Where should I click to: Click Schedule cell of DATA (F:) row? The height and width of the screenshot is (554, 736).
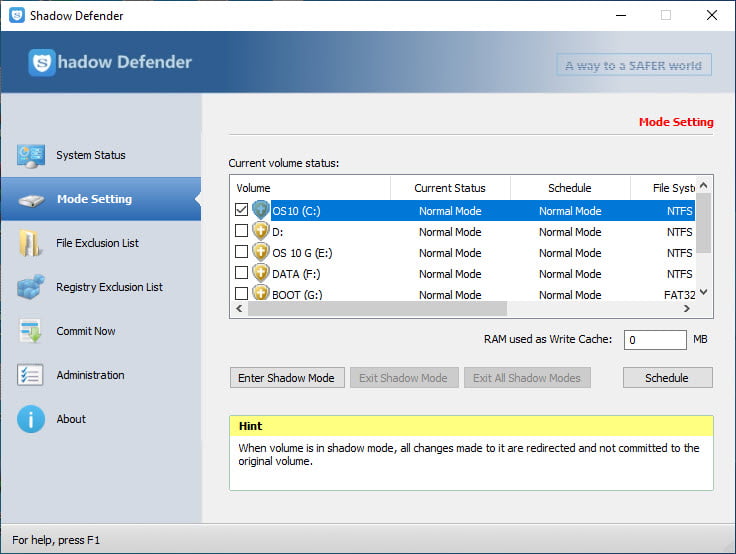(570, 274)
